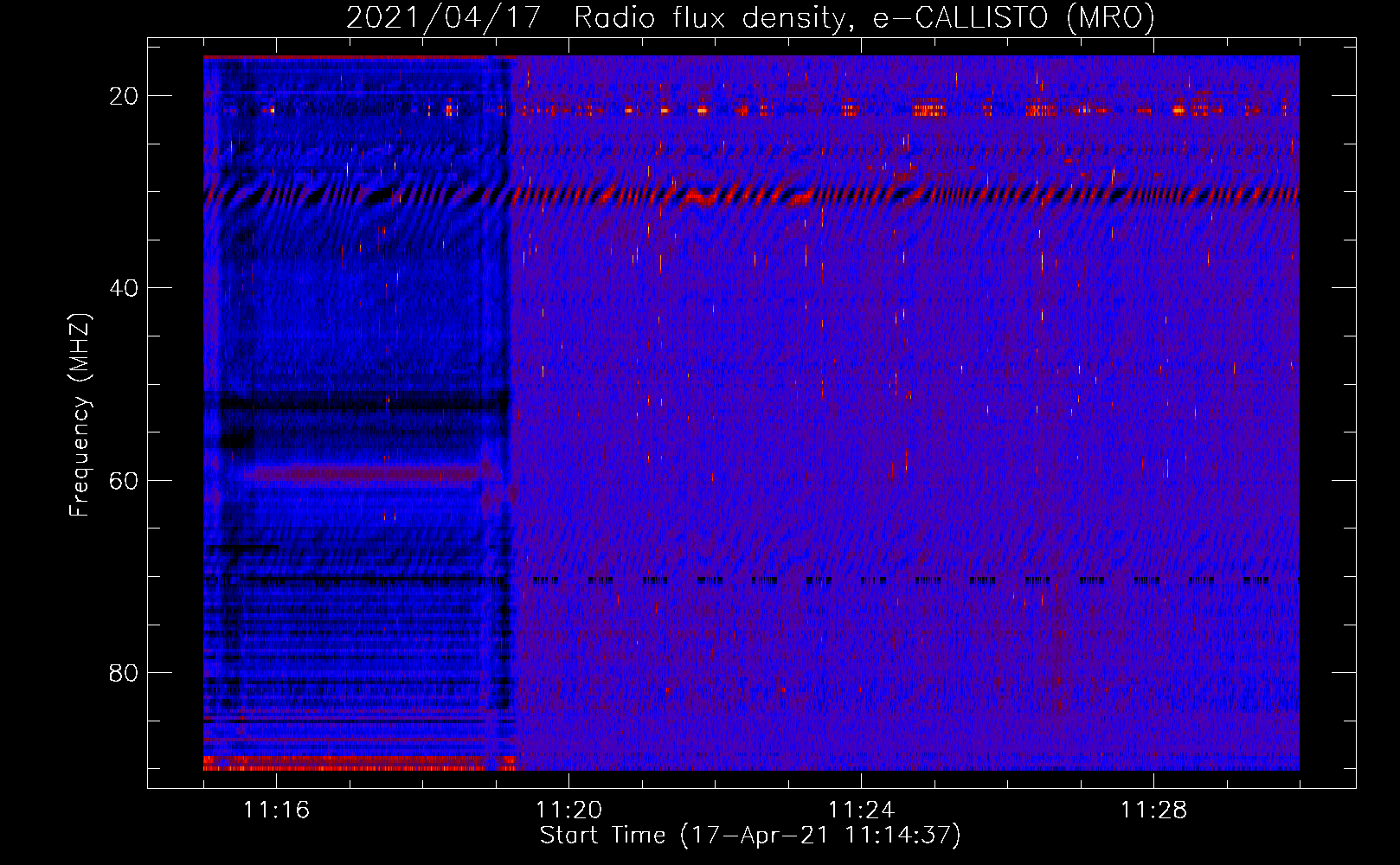The width and height of the screenshot is (1400, 865).
Task: Click the '11:24' time tick label
Action: coord(861,810)
